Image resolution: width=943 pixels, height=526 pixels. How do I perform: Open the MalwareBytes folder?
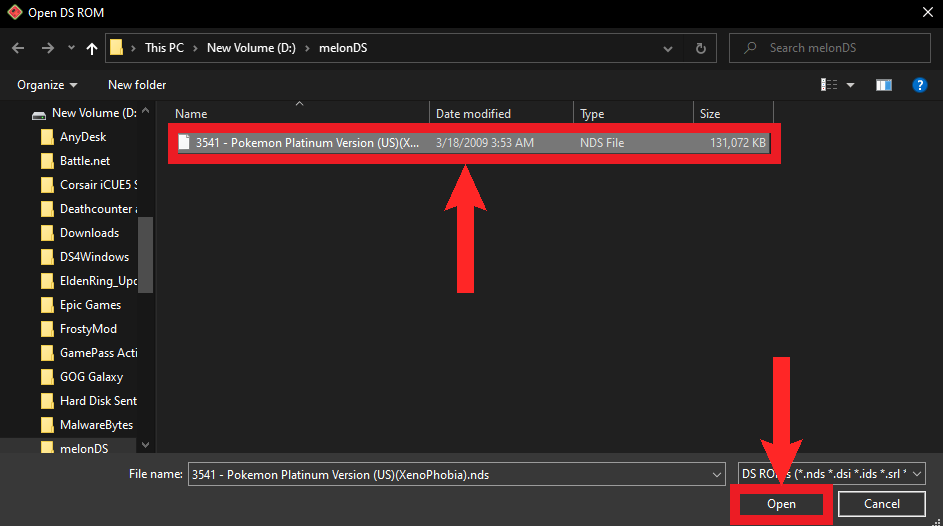(96, 425)
